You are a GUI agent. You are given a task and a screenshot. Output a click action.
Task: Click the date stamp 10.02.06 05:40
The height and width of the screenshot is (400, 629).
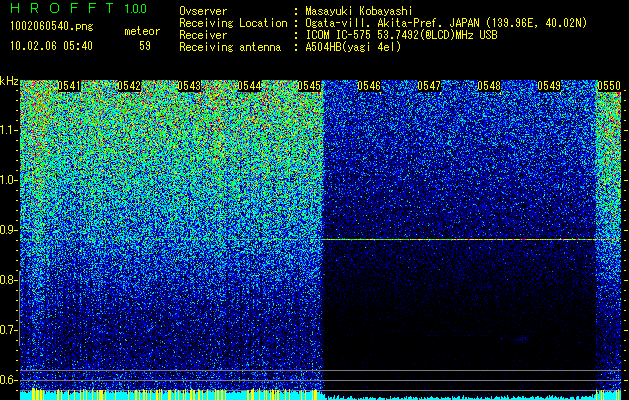[x=51, y=46]
